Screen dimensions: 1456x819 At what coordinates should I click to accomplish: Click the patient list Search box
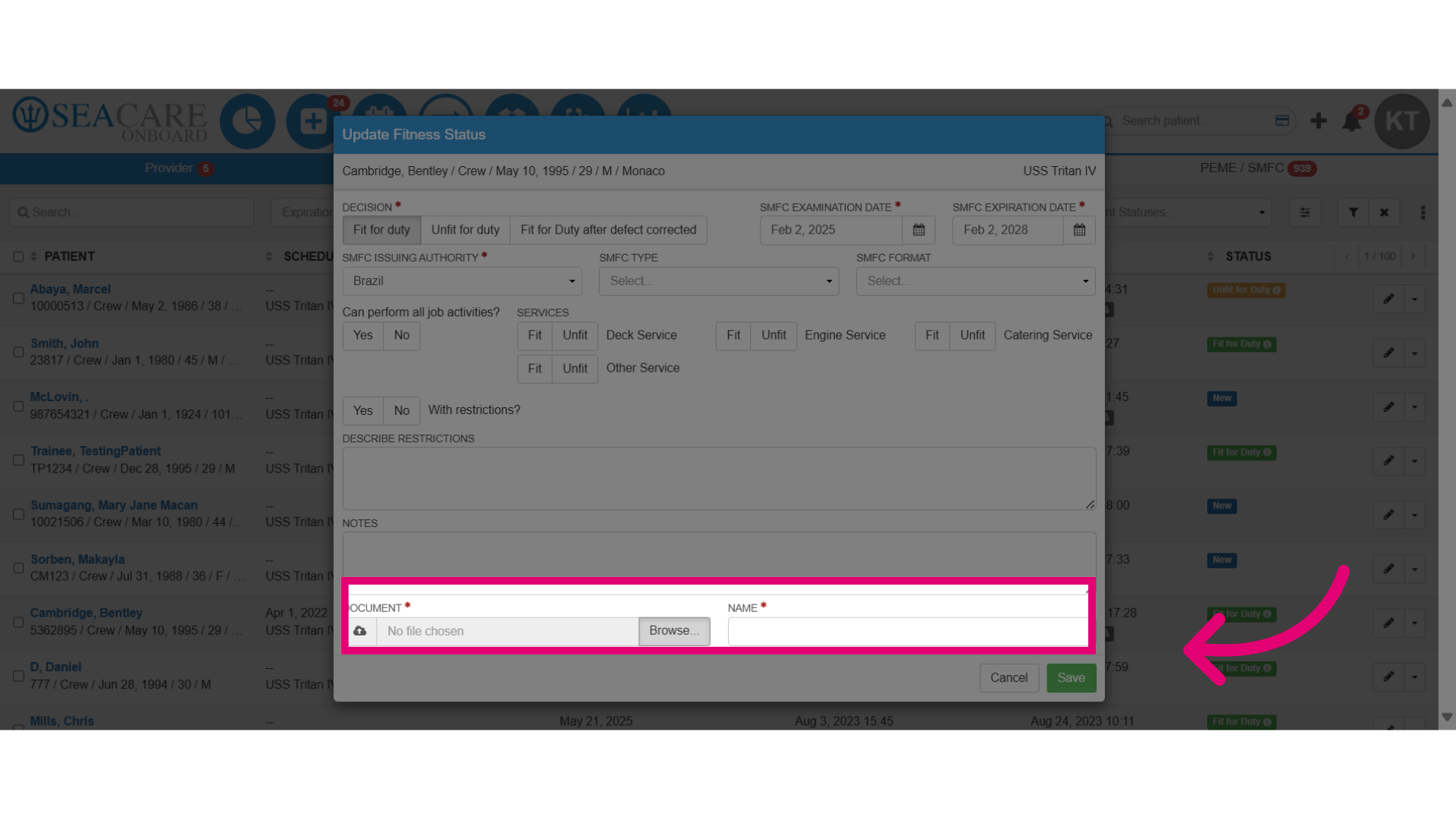click(132, 212)
